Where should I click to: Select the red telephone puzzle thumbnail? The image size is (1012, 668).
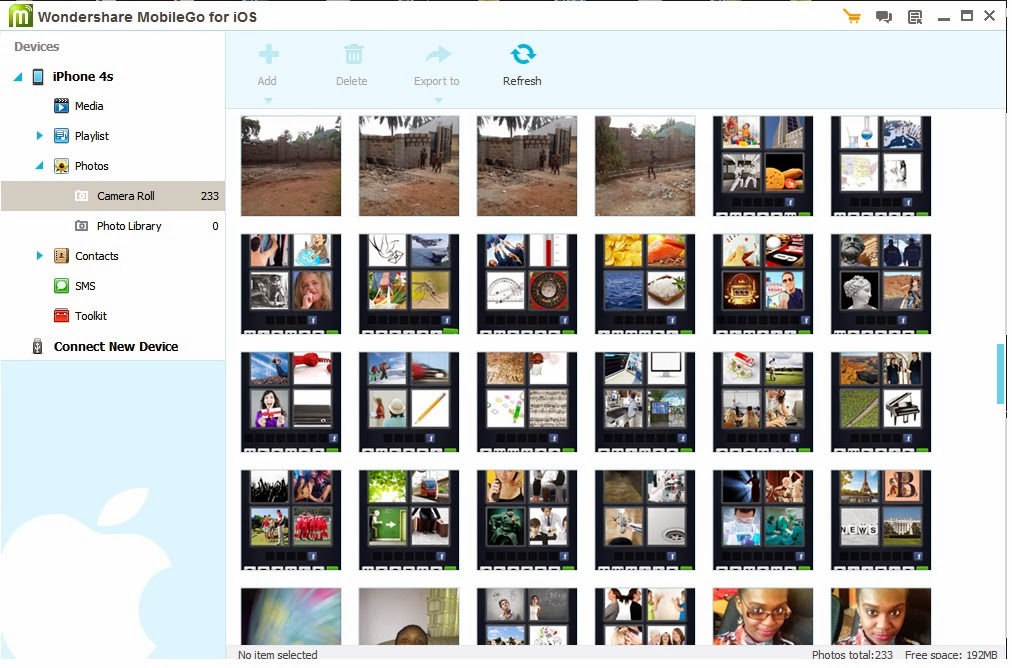(291, 402)
